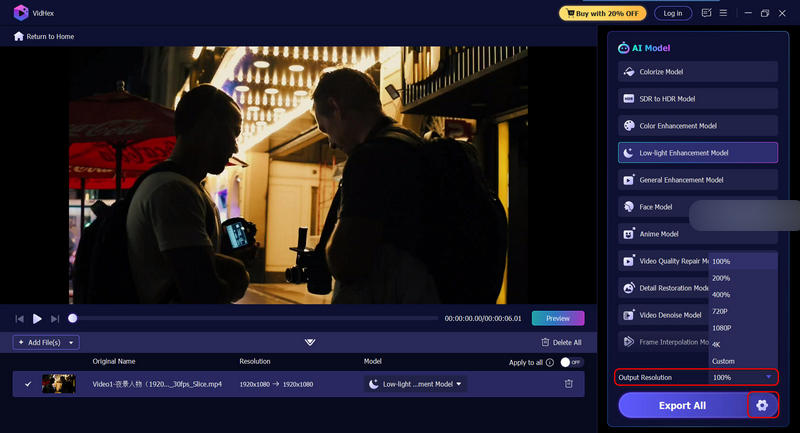The height and width of the screenshot is (433, 800).
Task: Click the Video1 file name text
Action: [157, 384]
